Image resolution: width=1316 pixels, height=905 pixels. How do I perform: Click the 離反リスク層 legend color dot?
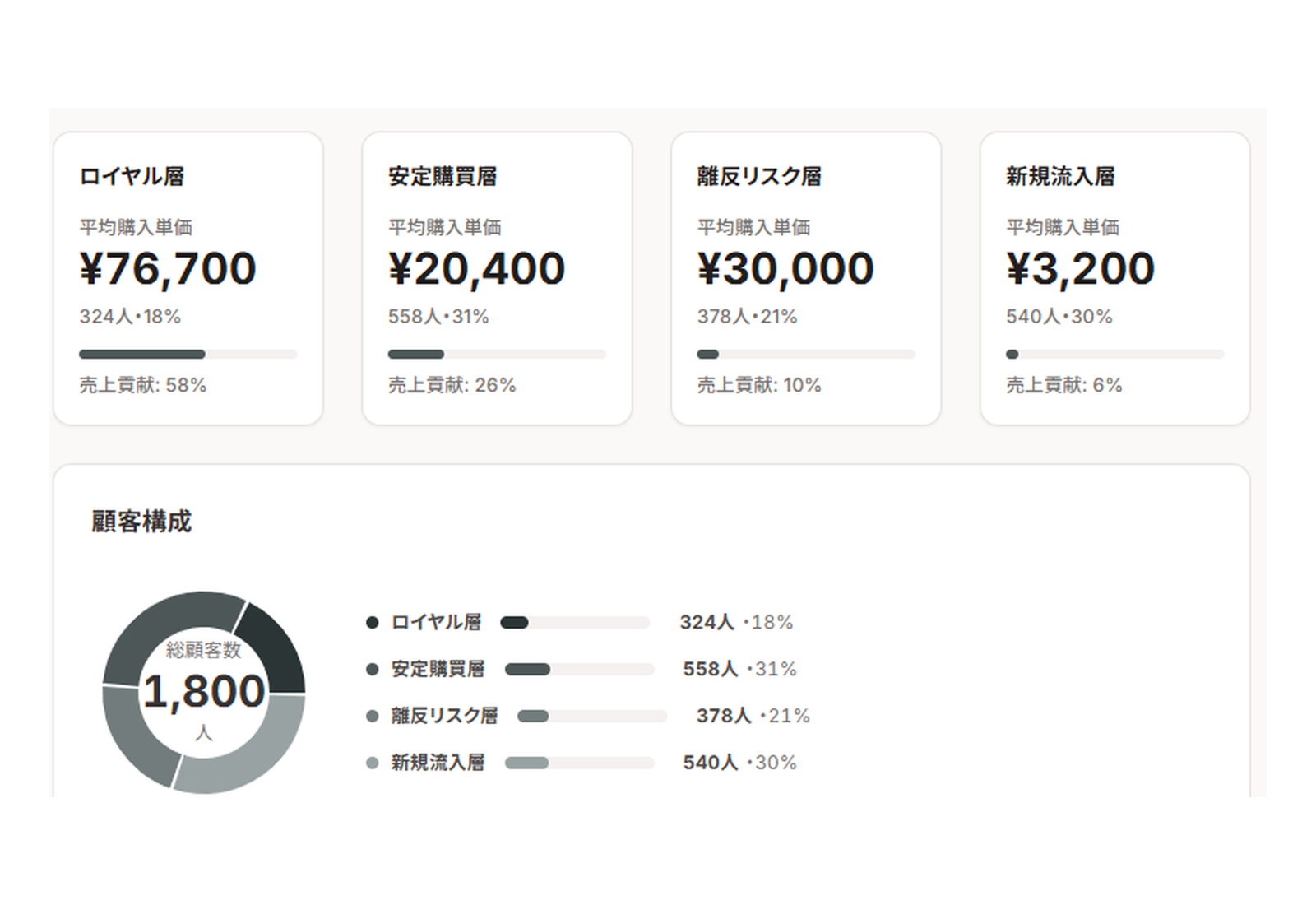tap(372, 717)
